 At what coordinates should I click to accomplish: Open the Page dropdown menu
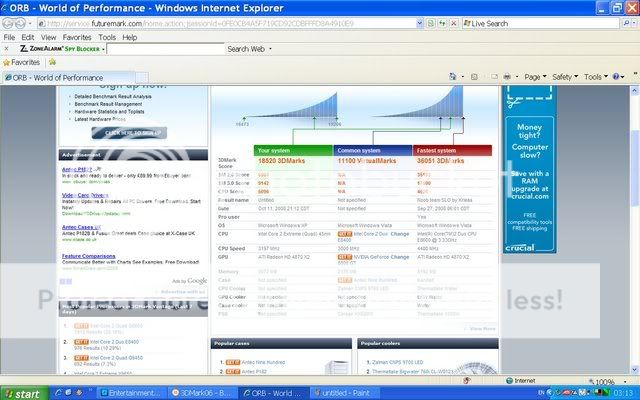pos(535,77)
